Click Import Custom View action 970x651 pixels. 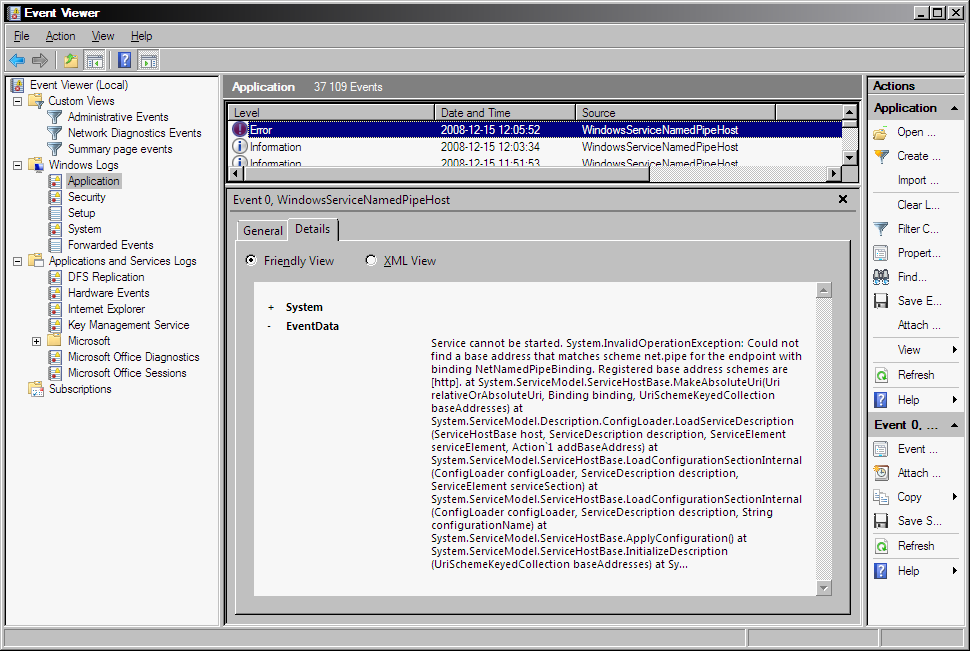click(918, 180)
